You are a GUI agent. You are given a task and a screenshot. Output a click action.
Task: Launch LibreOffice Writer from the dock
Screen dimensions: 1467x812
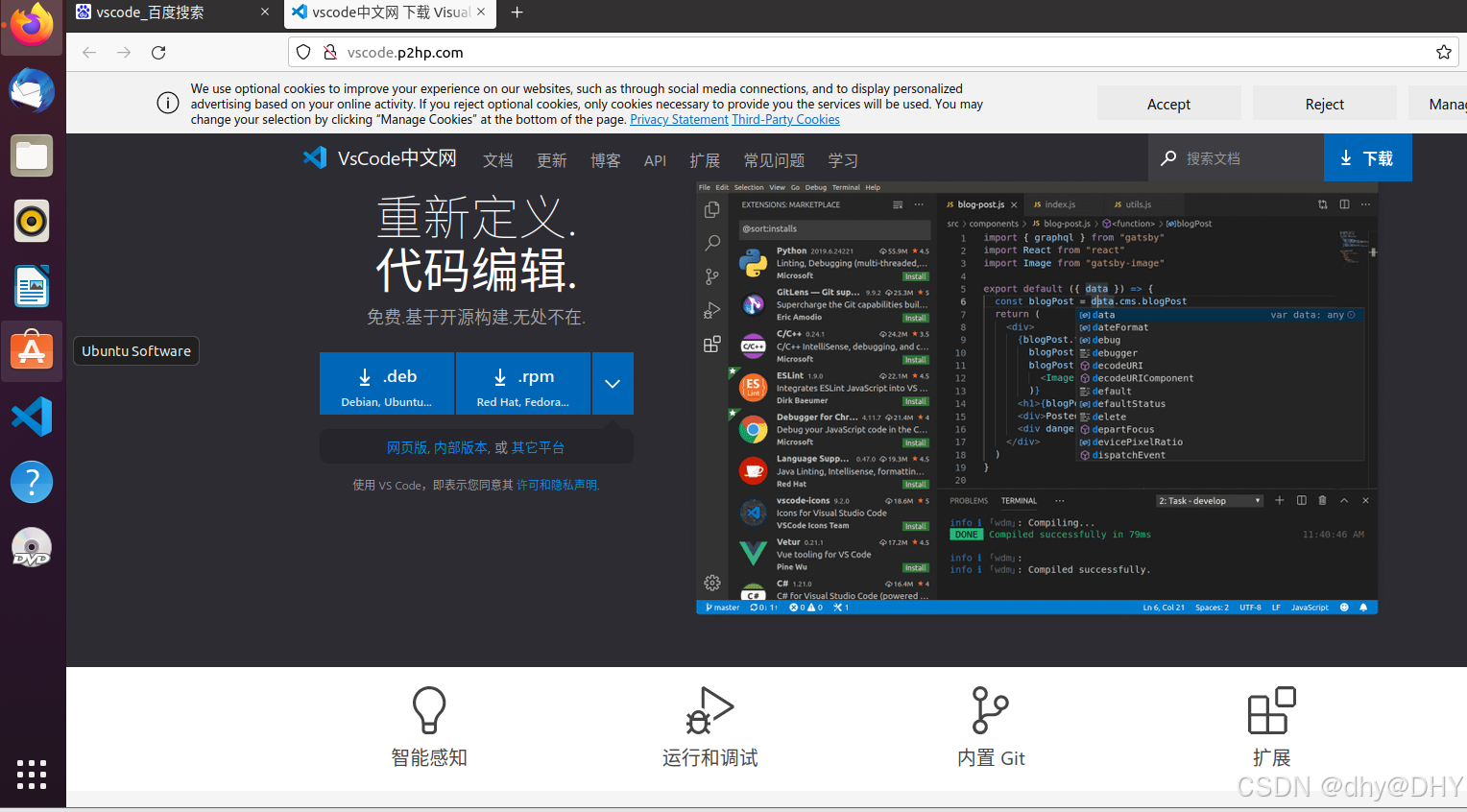32,286
